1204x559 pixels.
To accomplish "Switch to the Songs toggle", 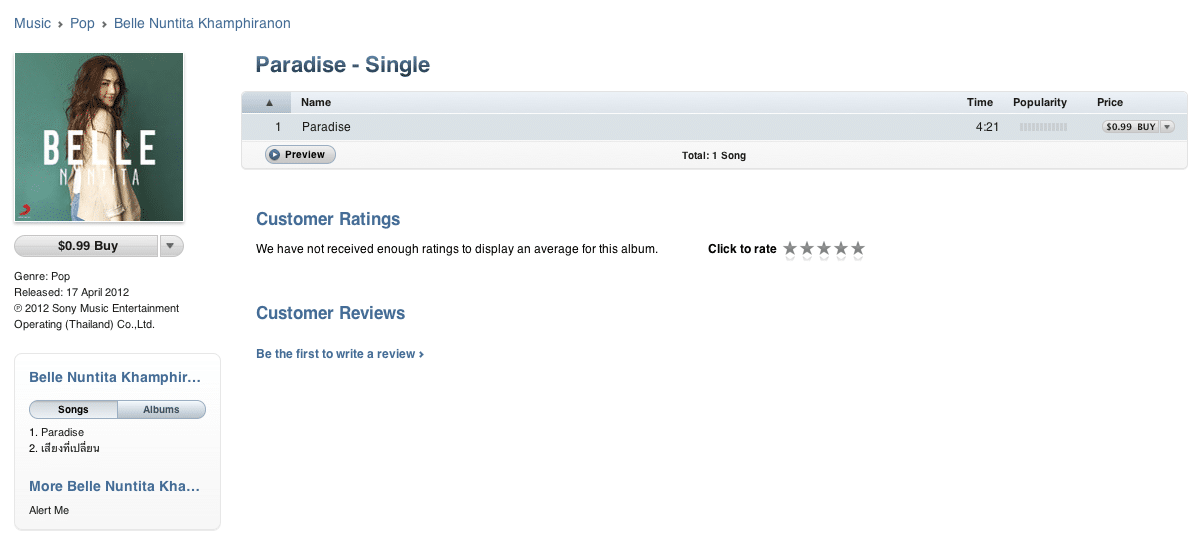I will 73,409.
